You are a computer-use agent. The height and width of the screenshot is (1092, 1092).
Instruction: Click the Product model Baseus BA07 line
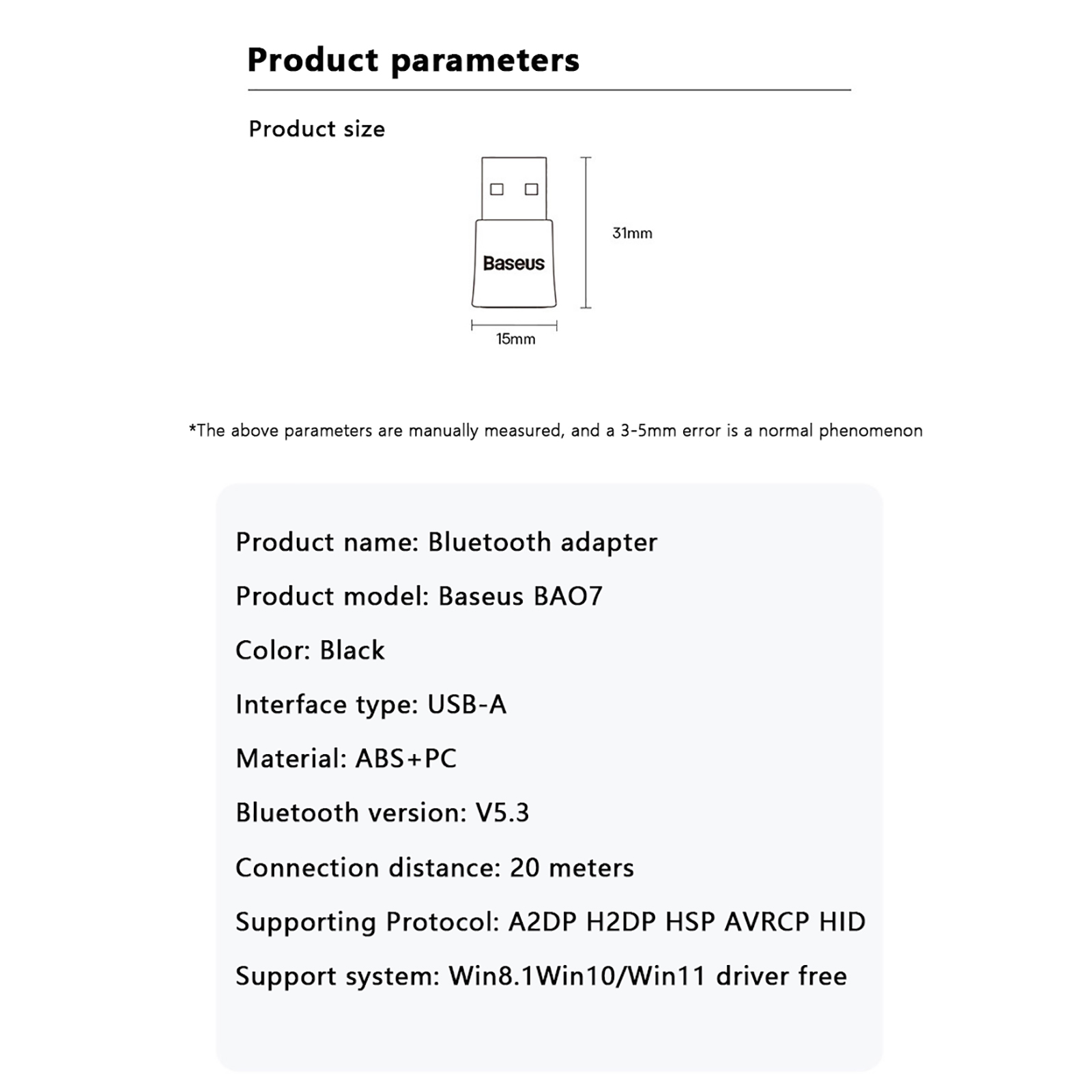click(x=419, y=596)
